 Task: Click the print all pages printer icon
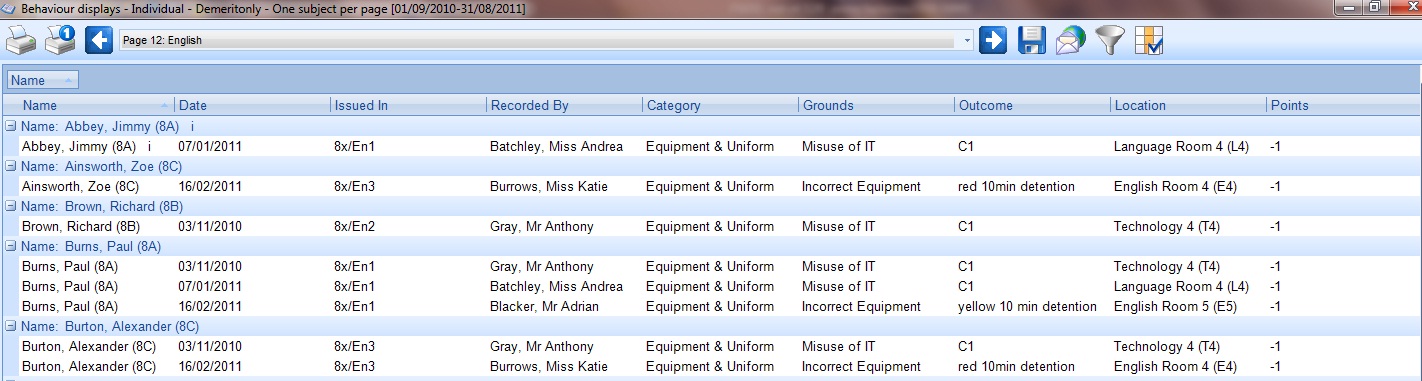[21, 40]
